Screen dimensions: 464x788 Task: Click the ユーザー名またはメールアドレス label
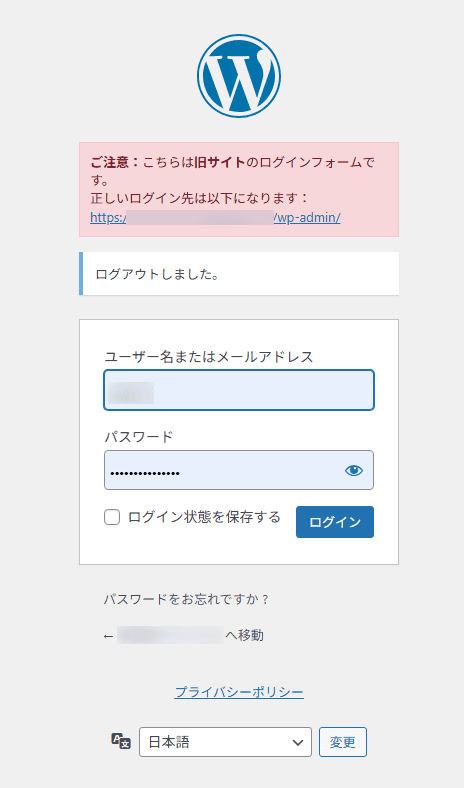click(x=209, y=357)
